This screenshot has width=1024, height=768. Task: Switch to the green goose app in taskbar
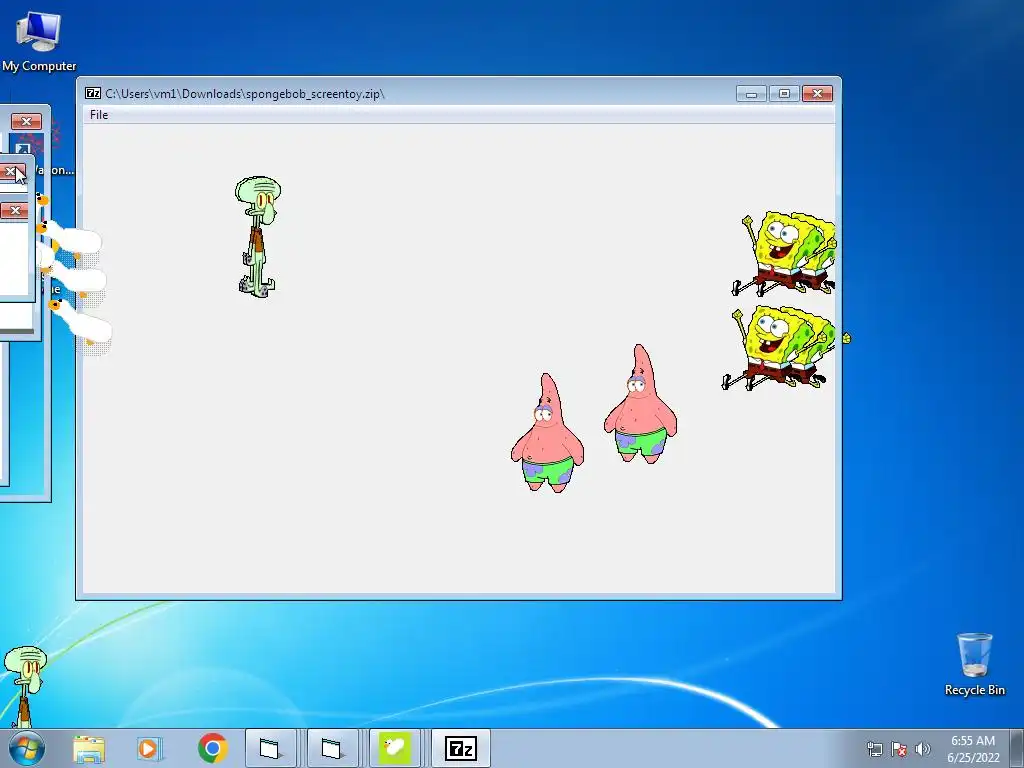(394, 748)
